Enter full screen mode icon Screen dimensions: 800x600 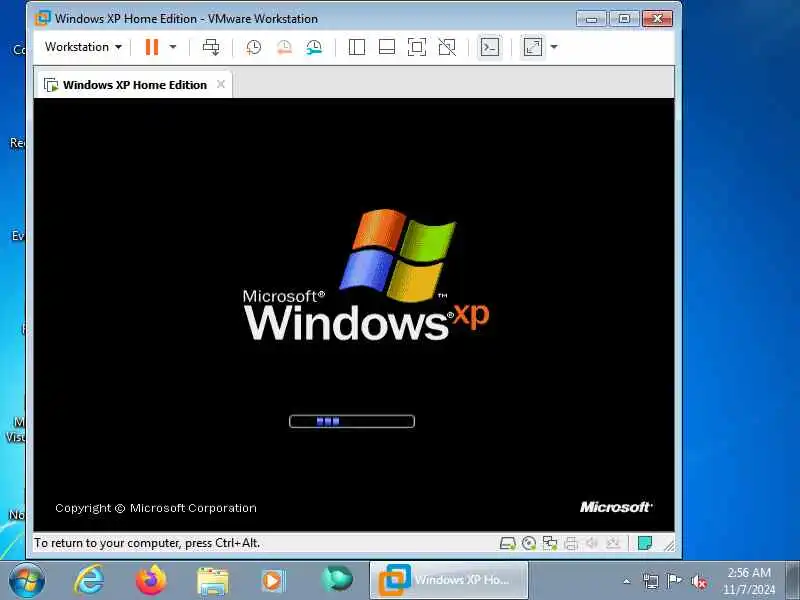point(417,47)
